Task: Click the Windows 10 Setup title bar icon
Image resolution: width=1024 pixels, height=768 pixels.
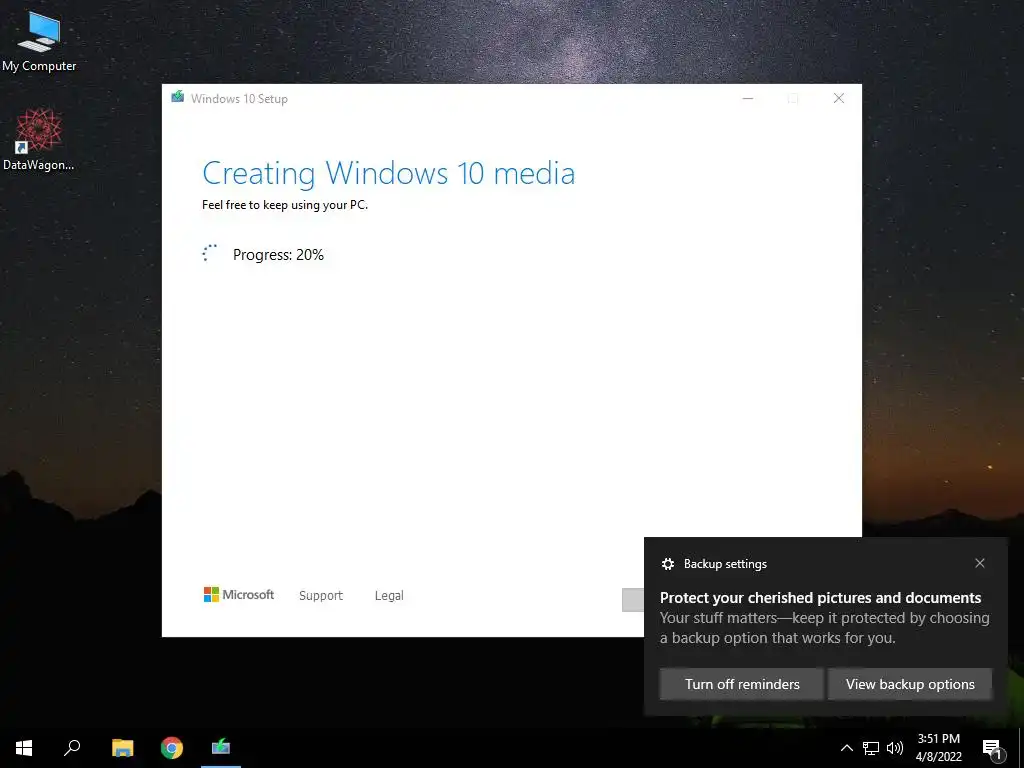Action: [178, 97]
